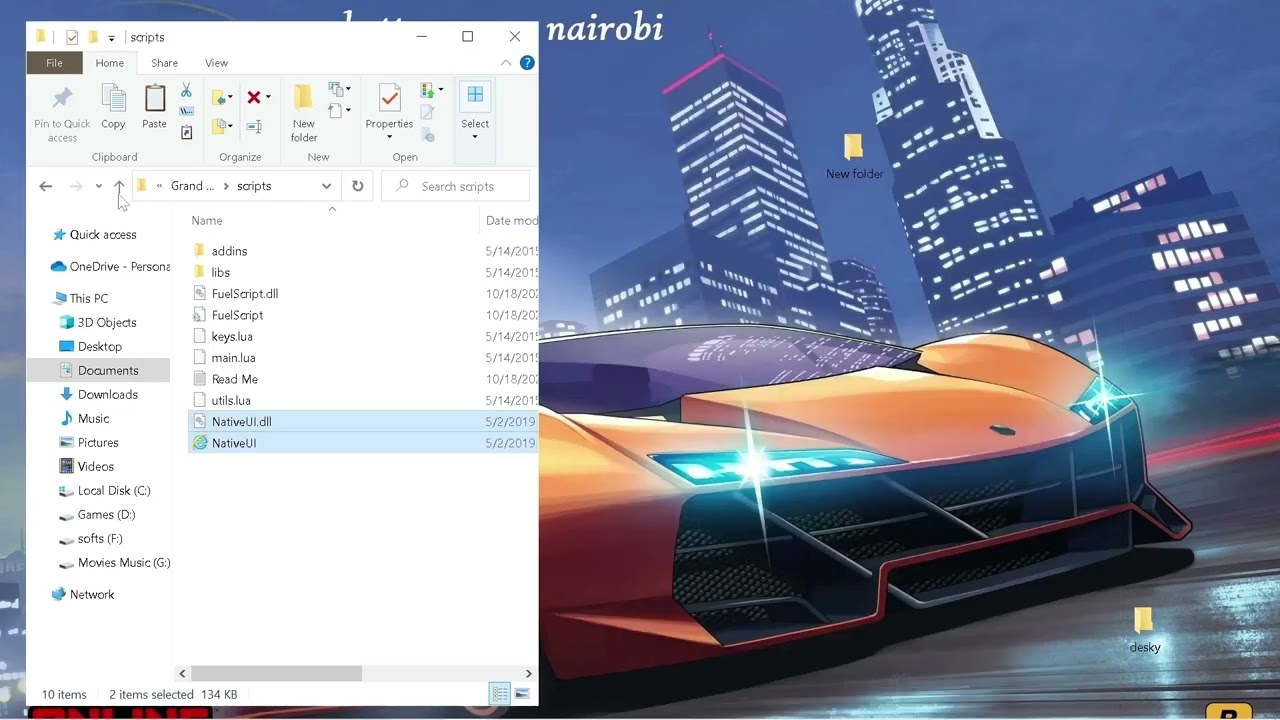Select the libs folder row
This screenshot has width=1280, height=720.
[363, 273]
